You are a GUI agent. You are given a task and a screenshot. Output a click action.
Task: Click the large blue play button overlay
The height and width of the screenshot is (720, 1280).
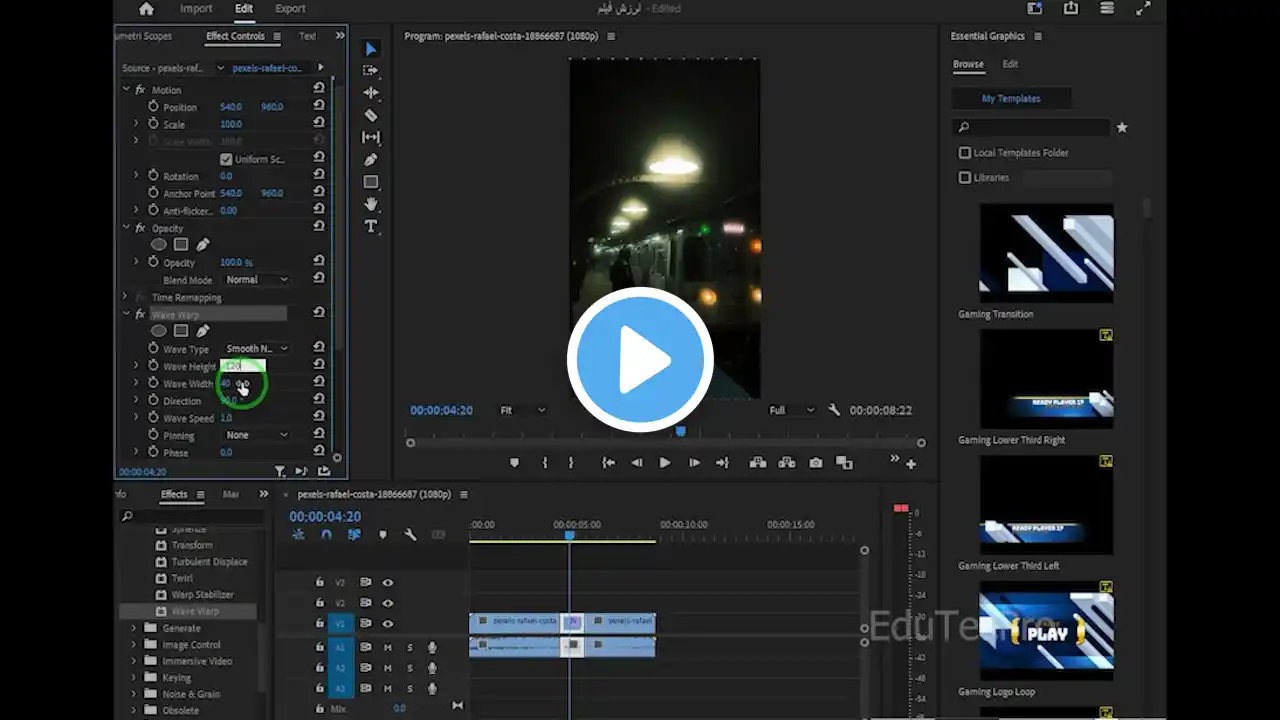[640, 360]
